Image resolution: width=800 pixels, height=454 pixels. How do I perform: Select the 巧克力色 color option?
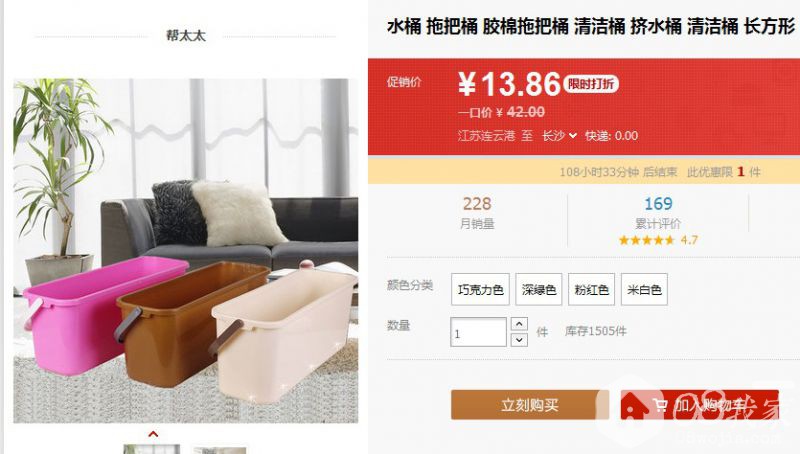click(480, 289)
